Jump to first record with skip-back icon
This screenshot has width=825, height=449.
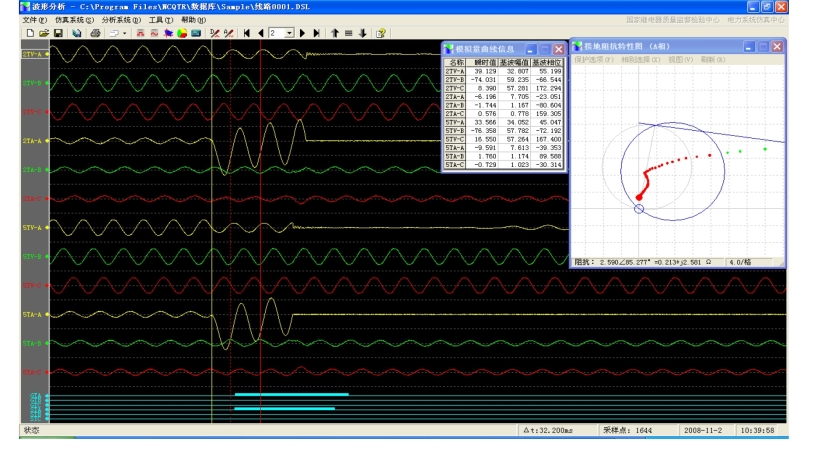click(247, 33)
